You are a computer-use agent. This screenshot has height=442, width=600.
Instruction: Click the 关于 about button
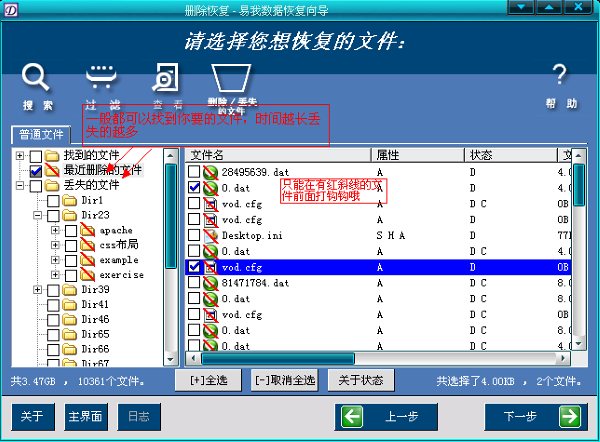tap(33, 416)
